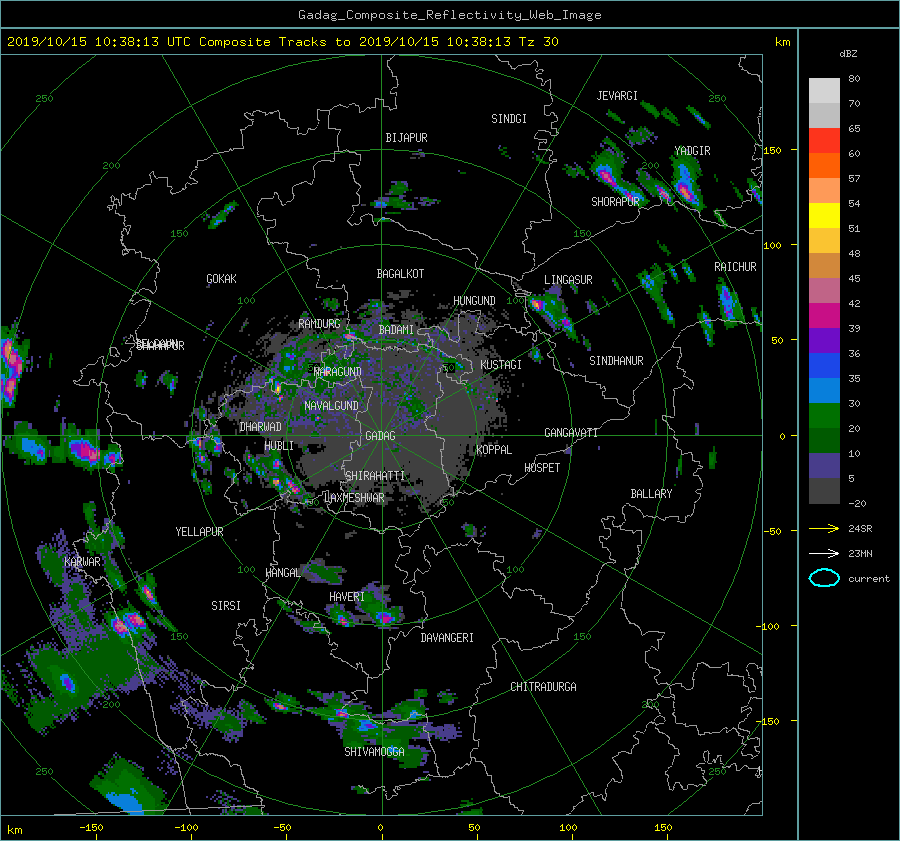Click the SHIRAHATTI city label
The width and height of the screenshot is (900, 841).
(375, 476)
